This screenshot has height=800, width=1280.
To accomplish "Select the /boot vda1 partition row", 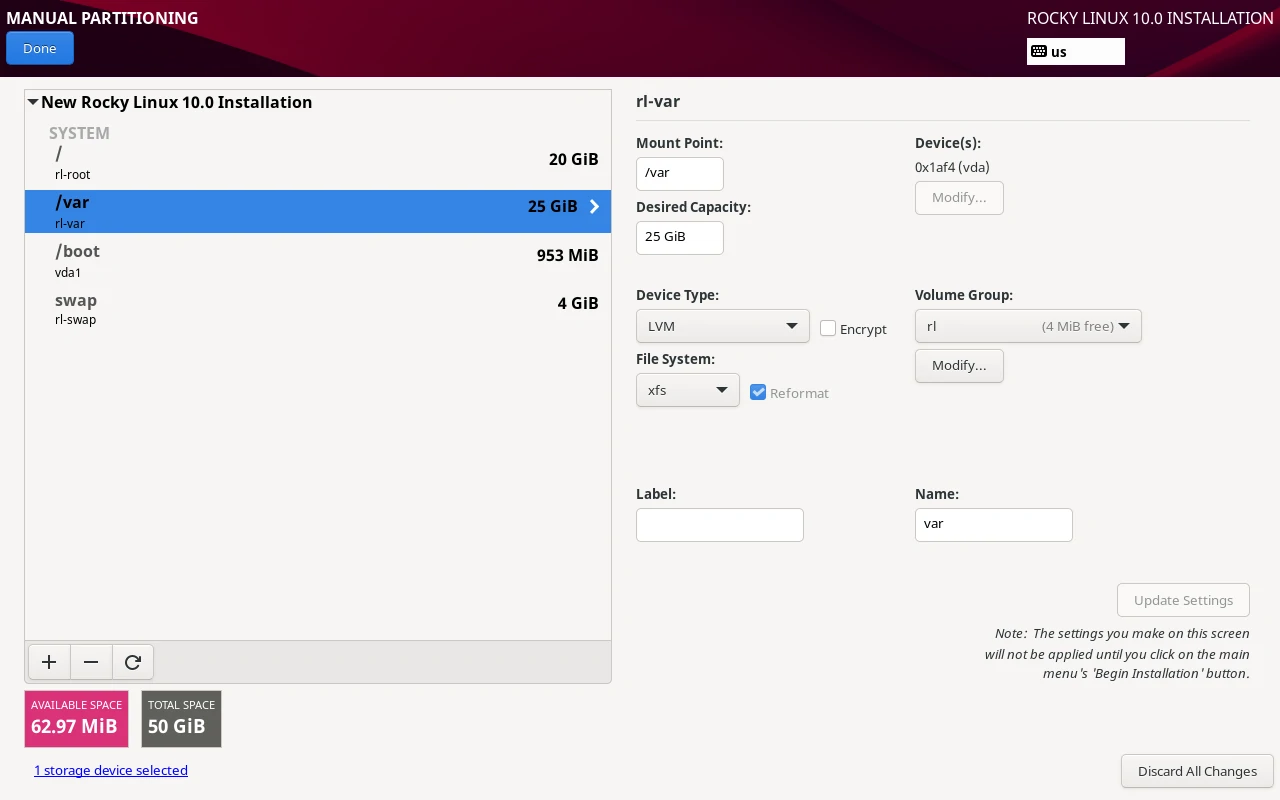I will pyautogui.click(x=318, y=260).
